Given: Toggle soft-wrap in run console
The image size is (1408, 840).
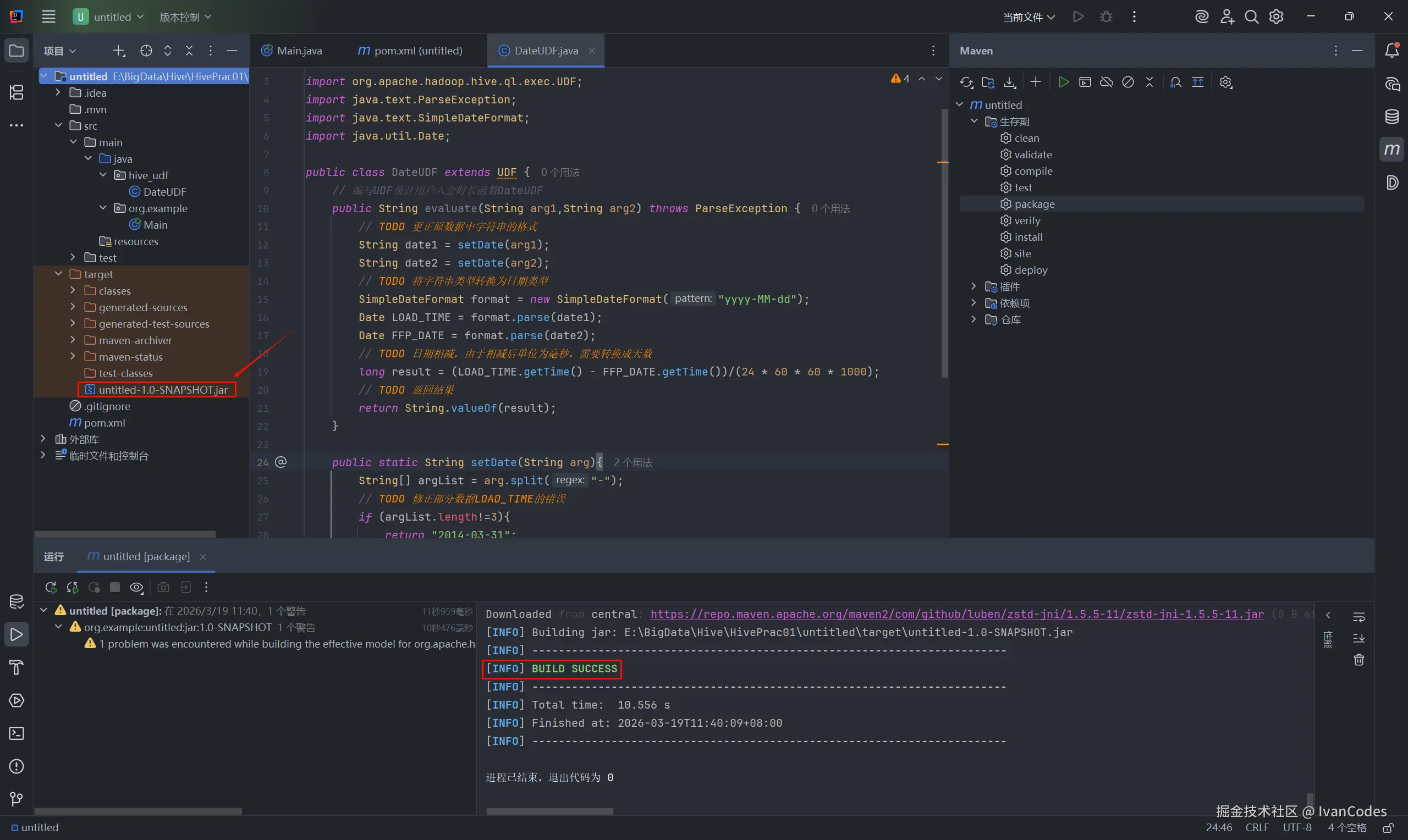Looking at the screenshot, I should pos(1358,617).
